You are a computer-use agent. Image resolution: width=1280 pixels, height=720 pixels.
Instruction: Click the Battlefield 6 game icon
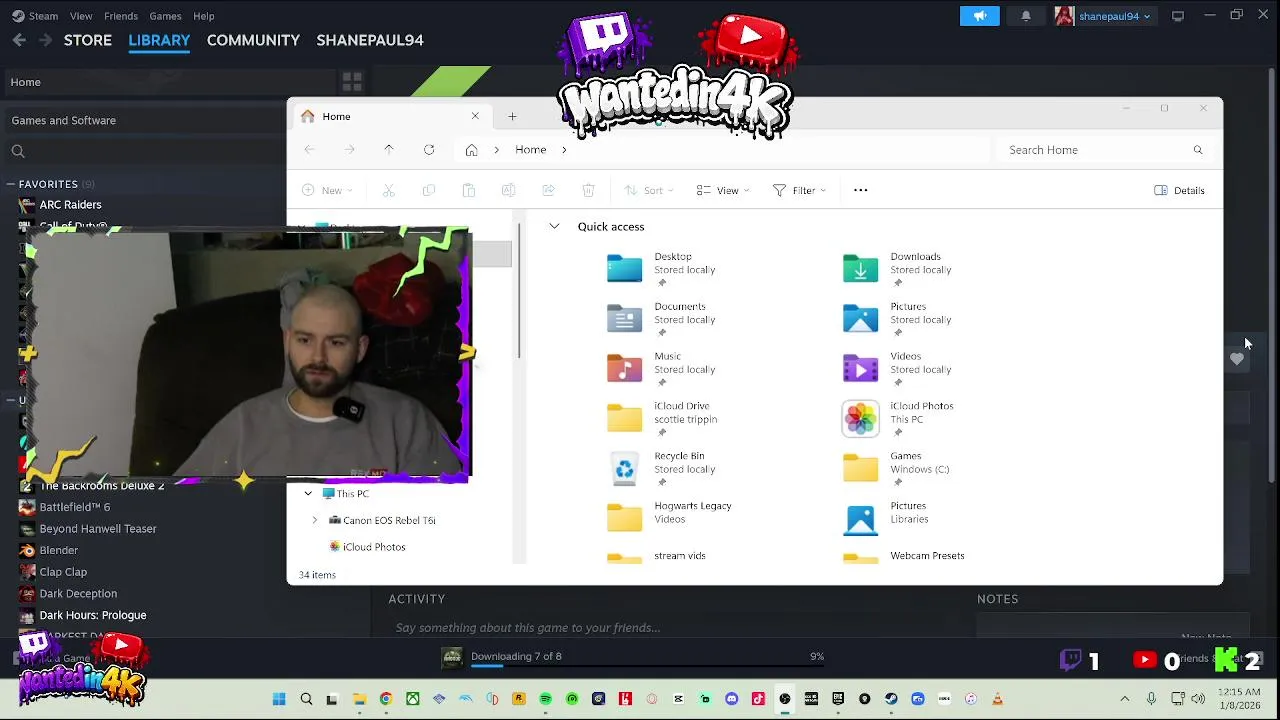(27, 507)
